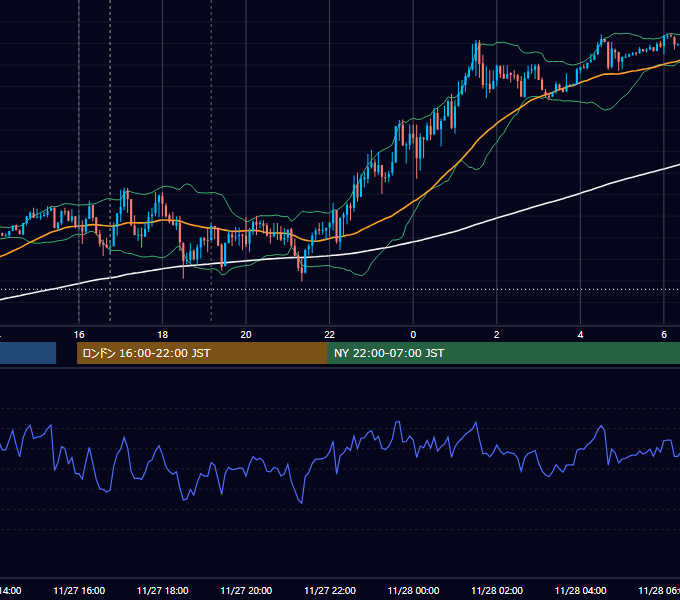Click the 11/27 16:00 date label
The width and height of the screenshot is (680, 600).
(79, 590)
